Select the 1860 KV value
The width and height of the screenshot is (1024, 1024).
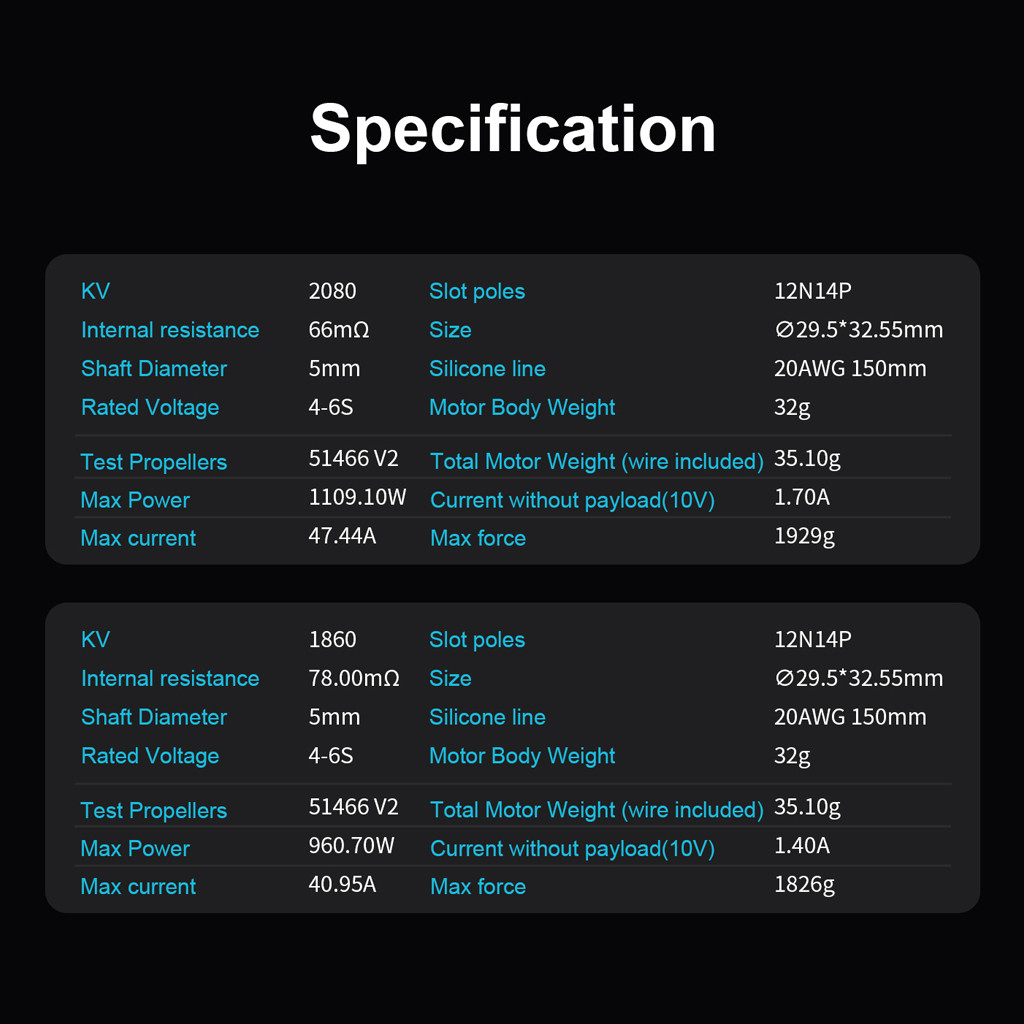tap(332, 639)
